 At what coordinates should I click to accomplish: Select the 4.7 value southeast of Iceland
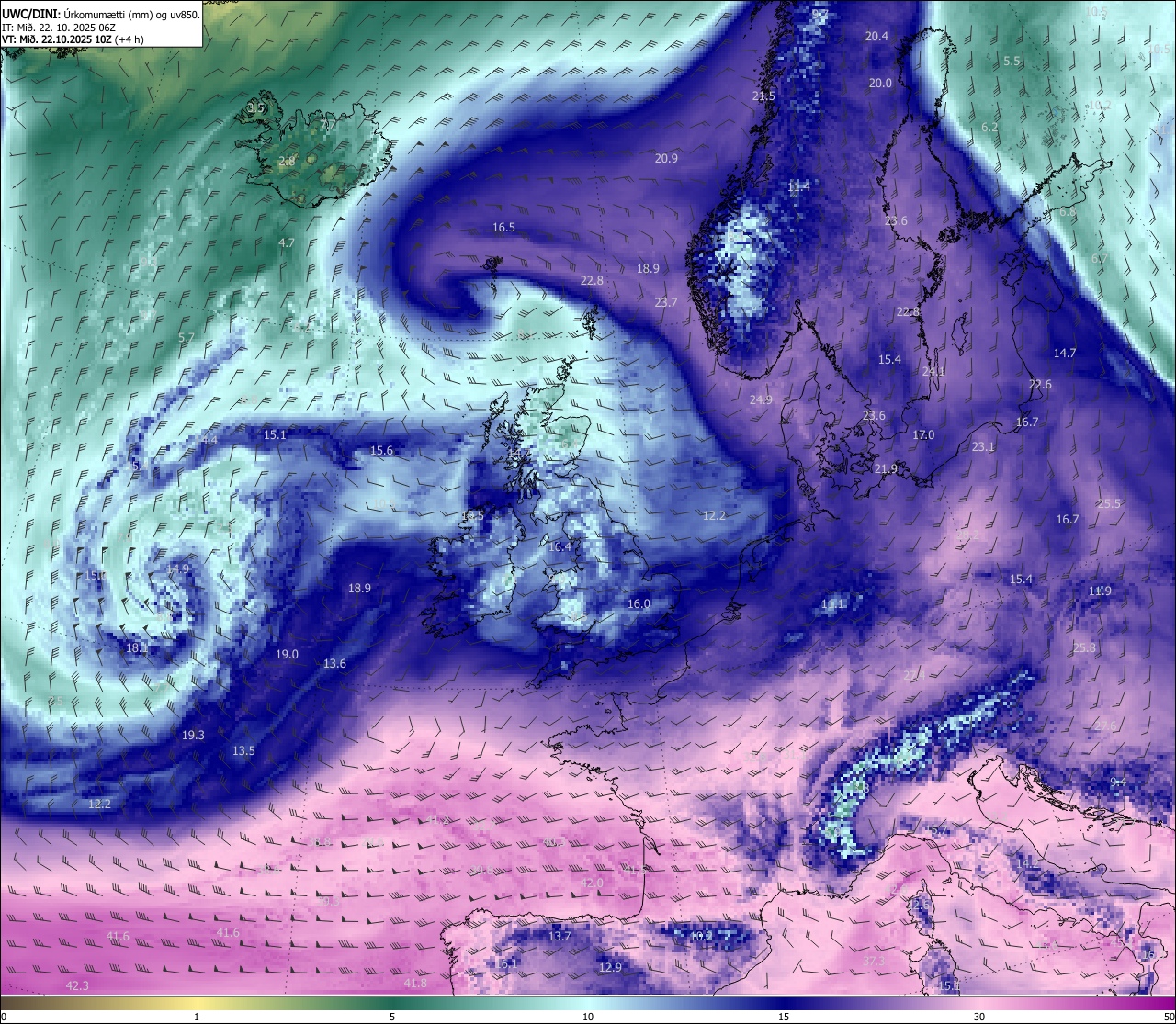(x=286, y=243)
